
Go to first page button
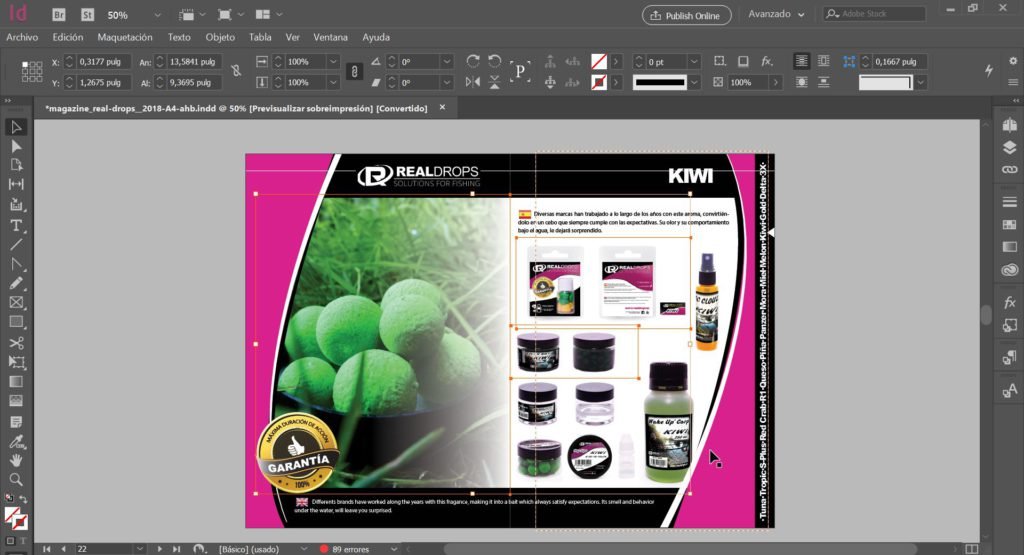(x=46, y=549)
